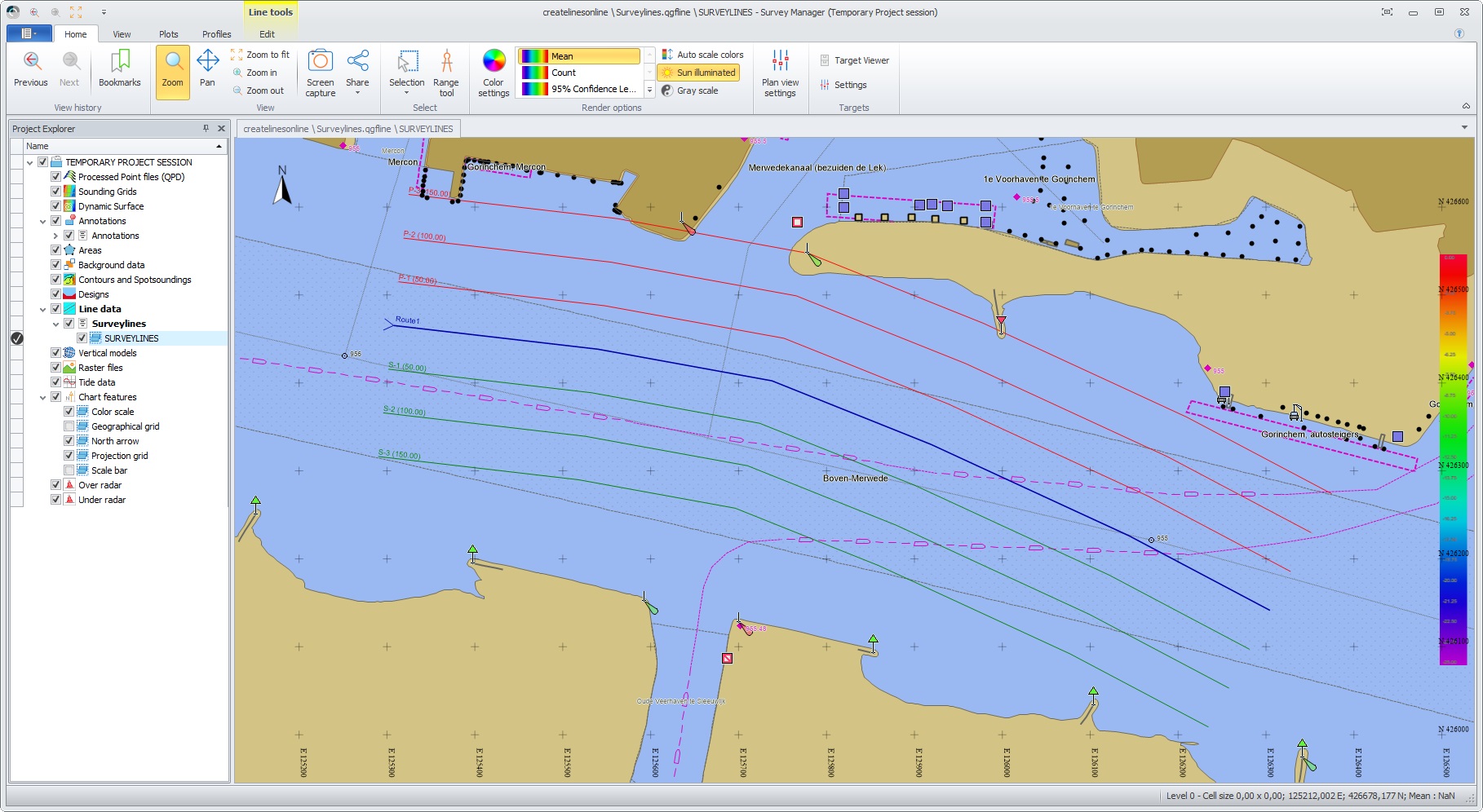Expand the nested Annotations node
1483x812 pixels.
click(x=55, y=236)
